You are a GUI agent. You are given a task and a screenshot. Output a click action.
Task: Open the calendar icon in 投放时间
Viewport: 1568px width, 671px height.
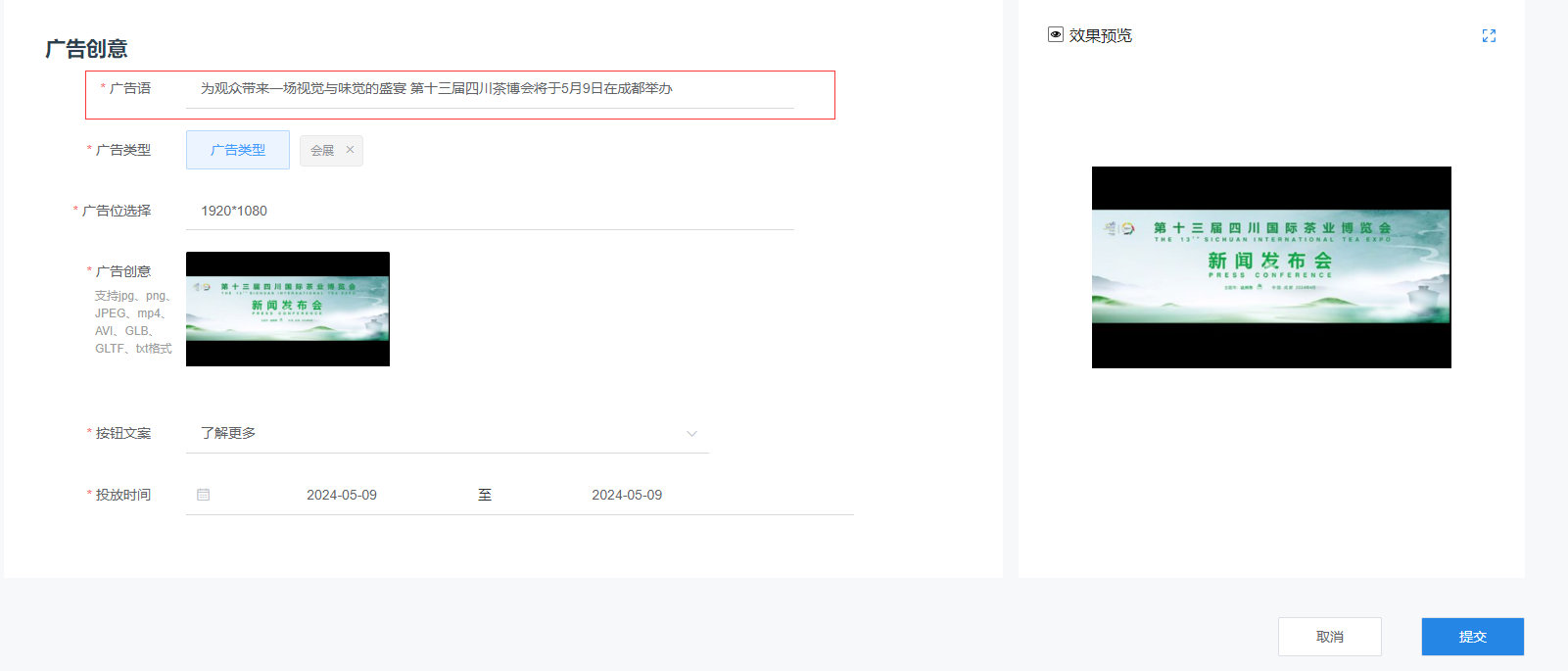coord(204,495)
